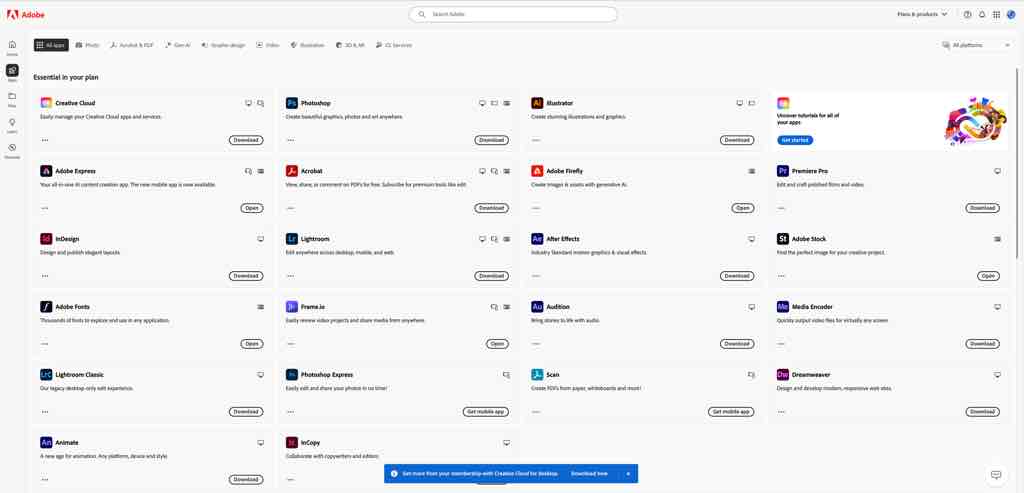
Task: Open Home from the left sidebar
Action: click(12, 47)
